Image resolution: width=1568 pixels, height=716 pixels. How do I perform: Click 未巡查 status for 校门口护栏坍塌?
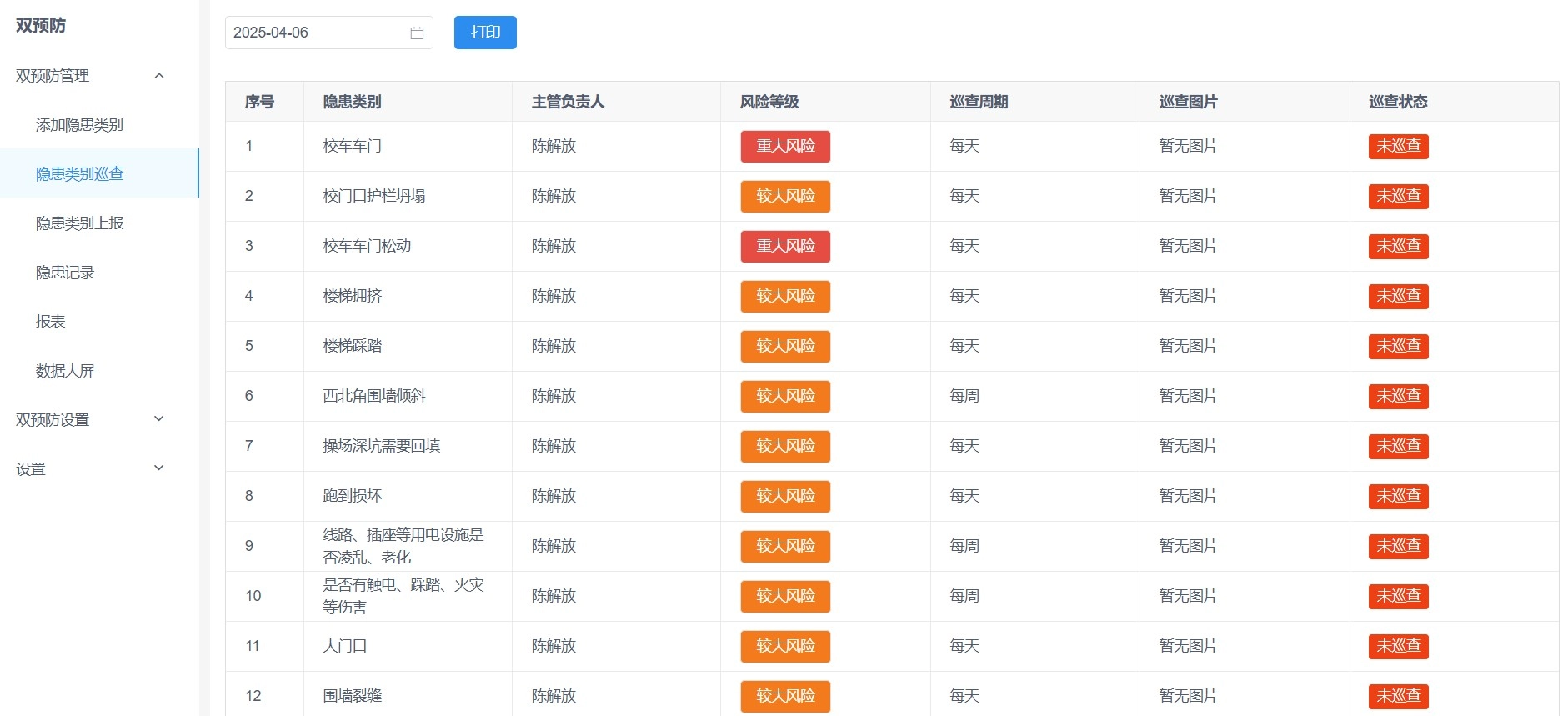[1398, 197]
